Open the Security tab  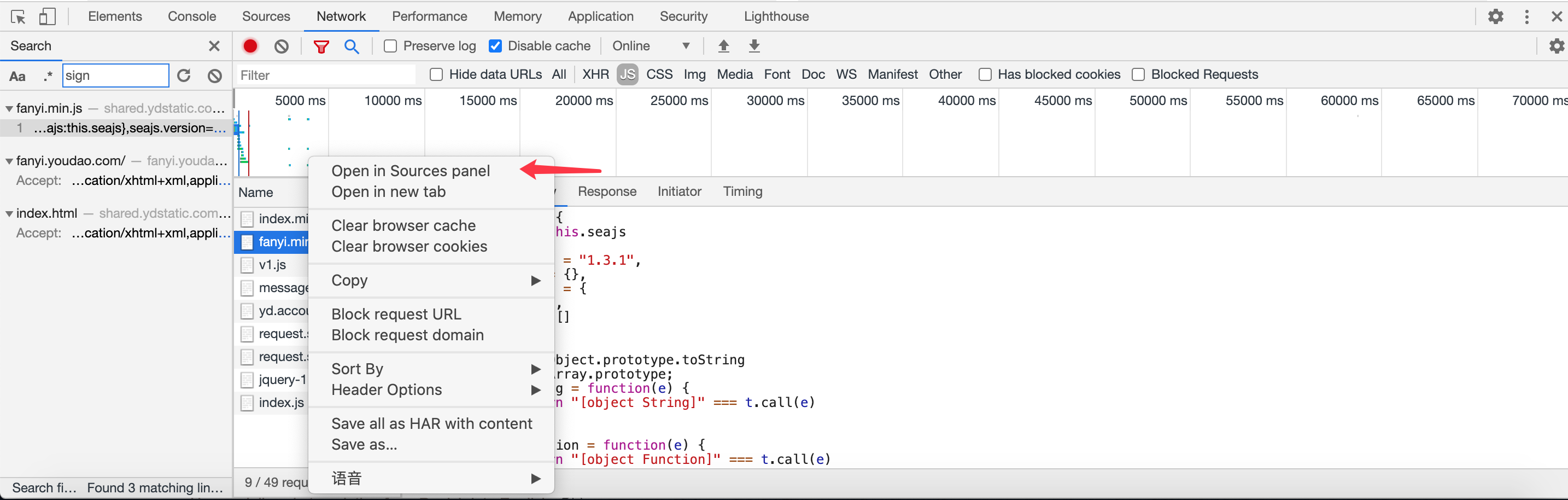point(683,16)
